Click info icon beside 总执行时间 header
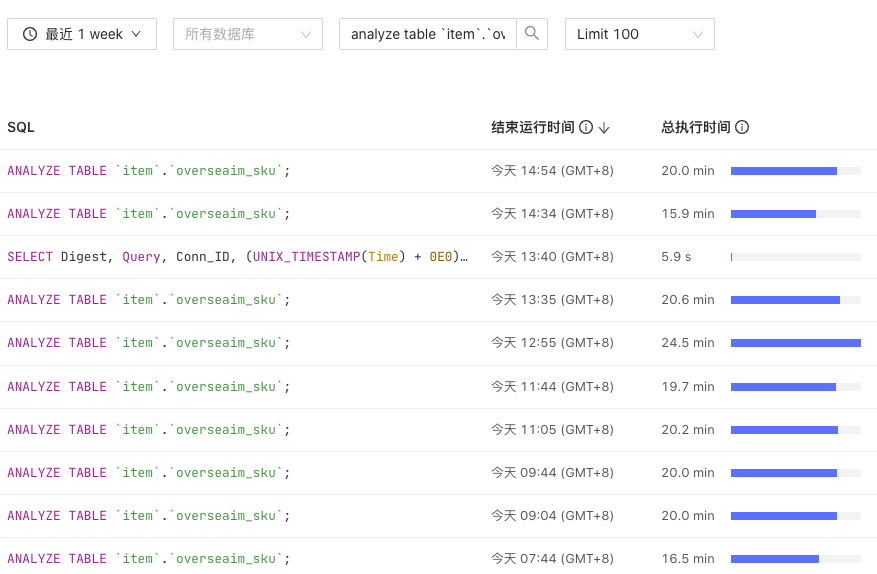Screen dimensions: 877x574 tap(742, 128)
